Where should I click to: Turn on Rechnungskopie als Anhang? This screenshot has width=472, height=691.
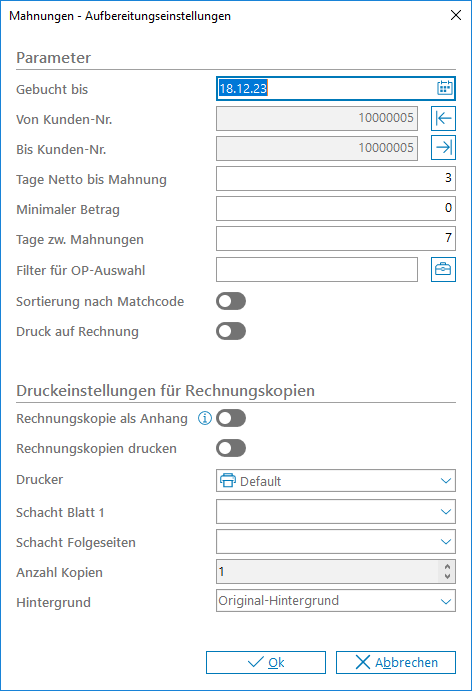point(231,418)
